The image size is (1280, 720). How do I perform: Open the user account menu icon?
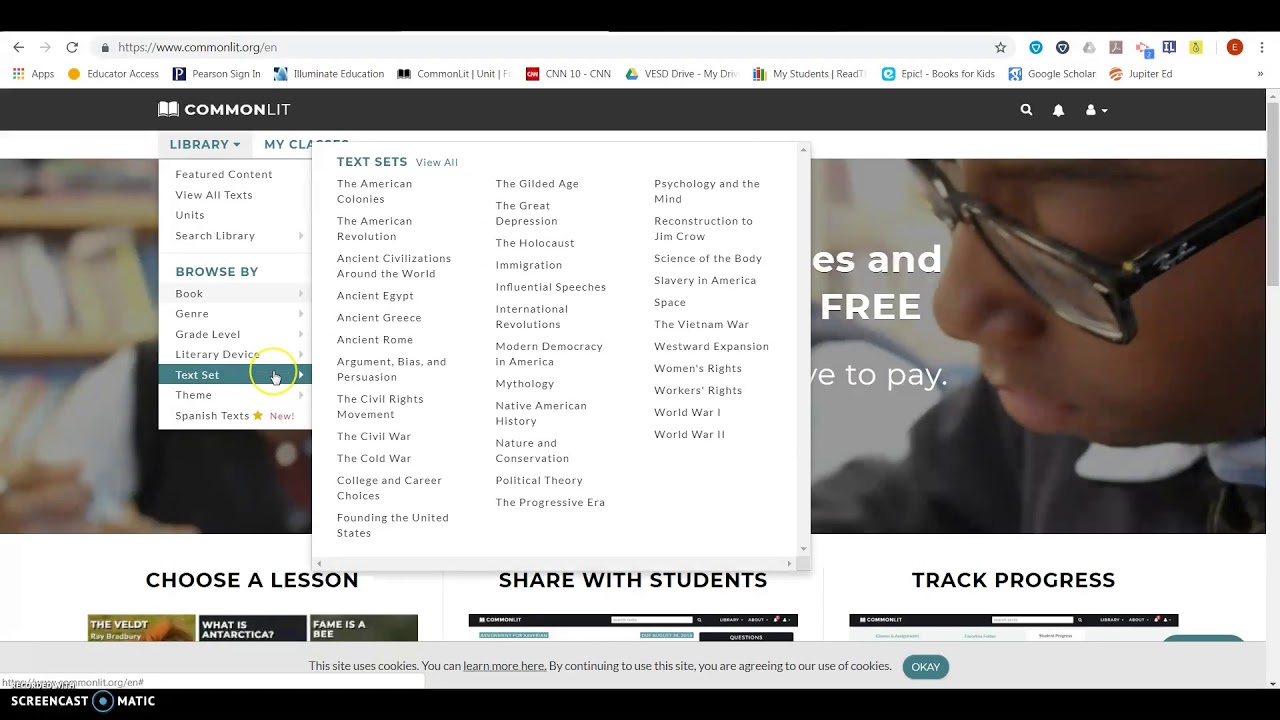tap(1096, 110)
